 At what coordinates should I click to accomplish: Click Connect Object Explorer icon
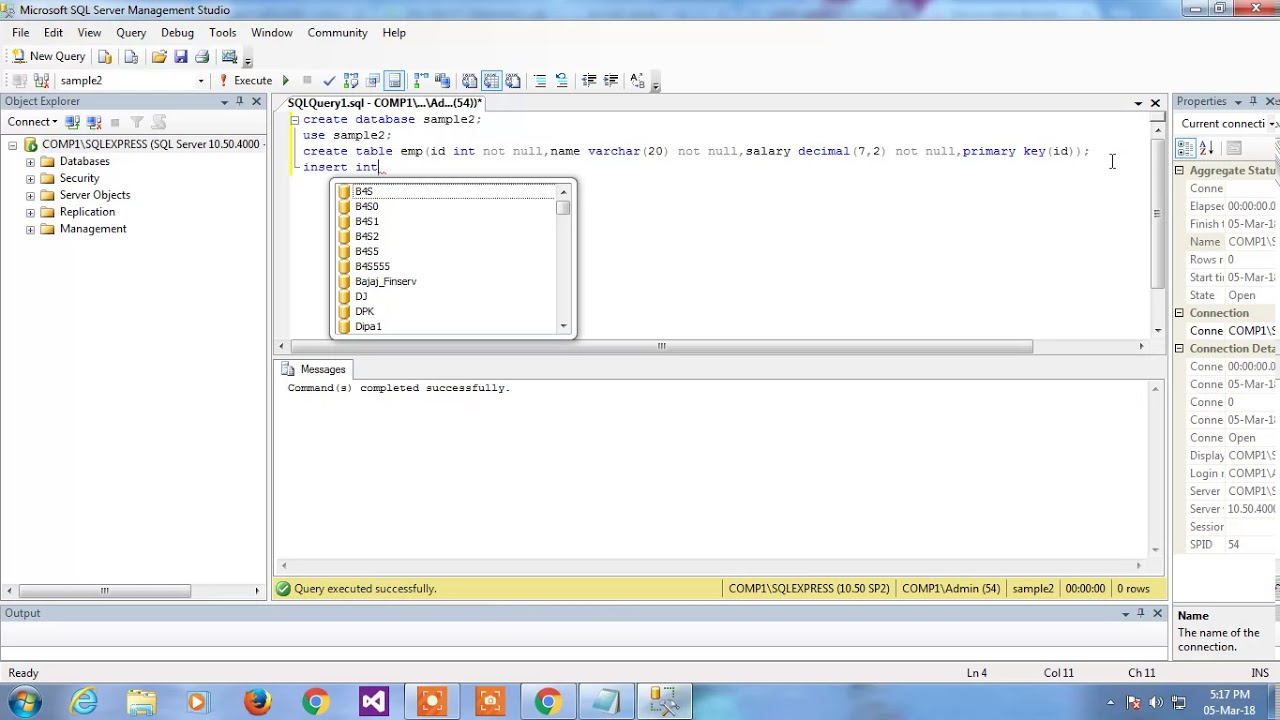point(72,122)
